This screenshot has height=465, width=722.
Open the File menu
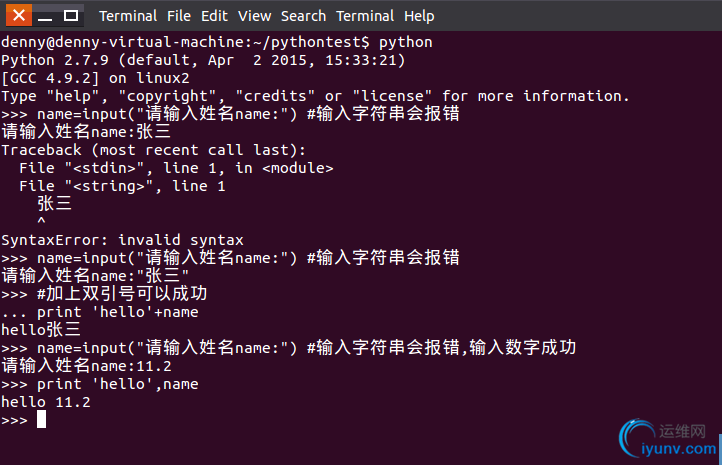(x=179, y=16)
